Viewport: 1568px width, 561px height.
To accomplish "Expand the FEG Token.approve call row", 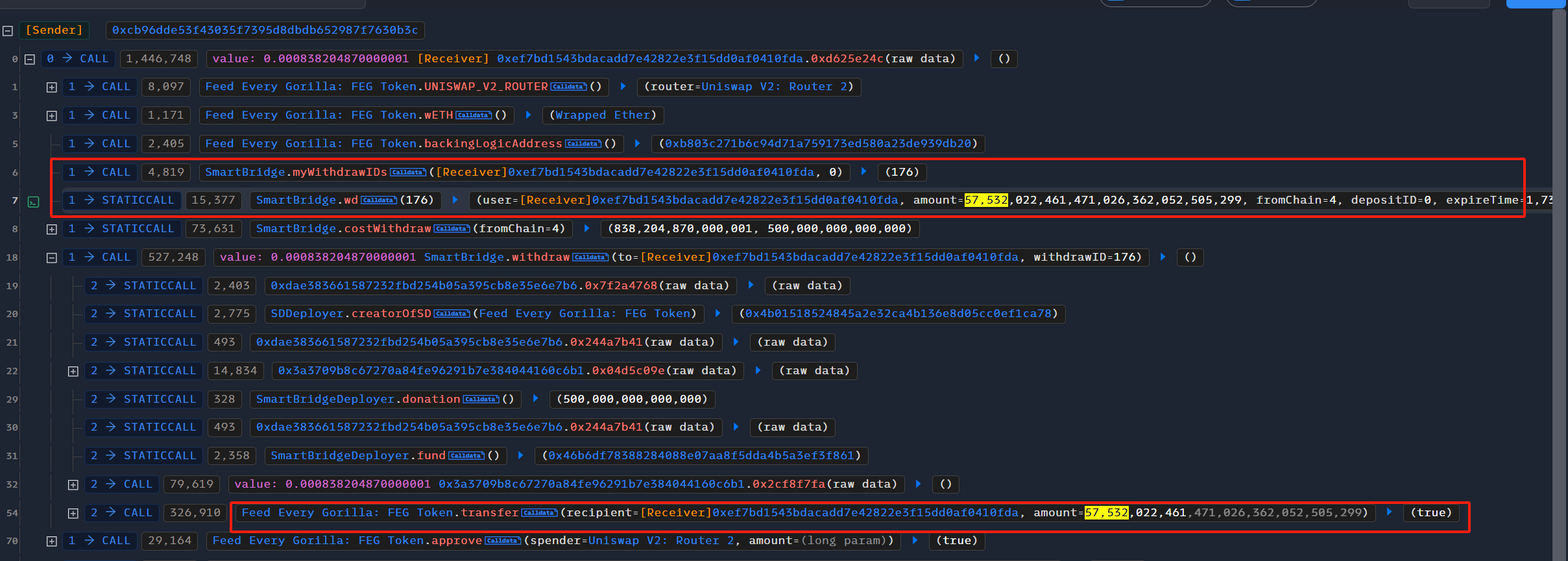I will pyautogui.click(x=51, y=541).
